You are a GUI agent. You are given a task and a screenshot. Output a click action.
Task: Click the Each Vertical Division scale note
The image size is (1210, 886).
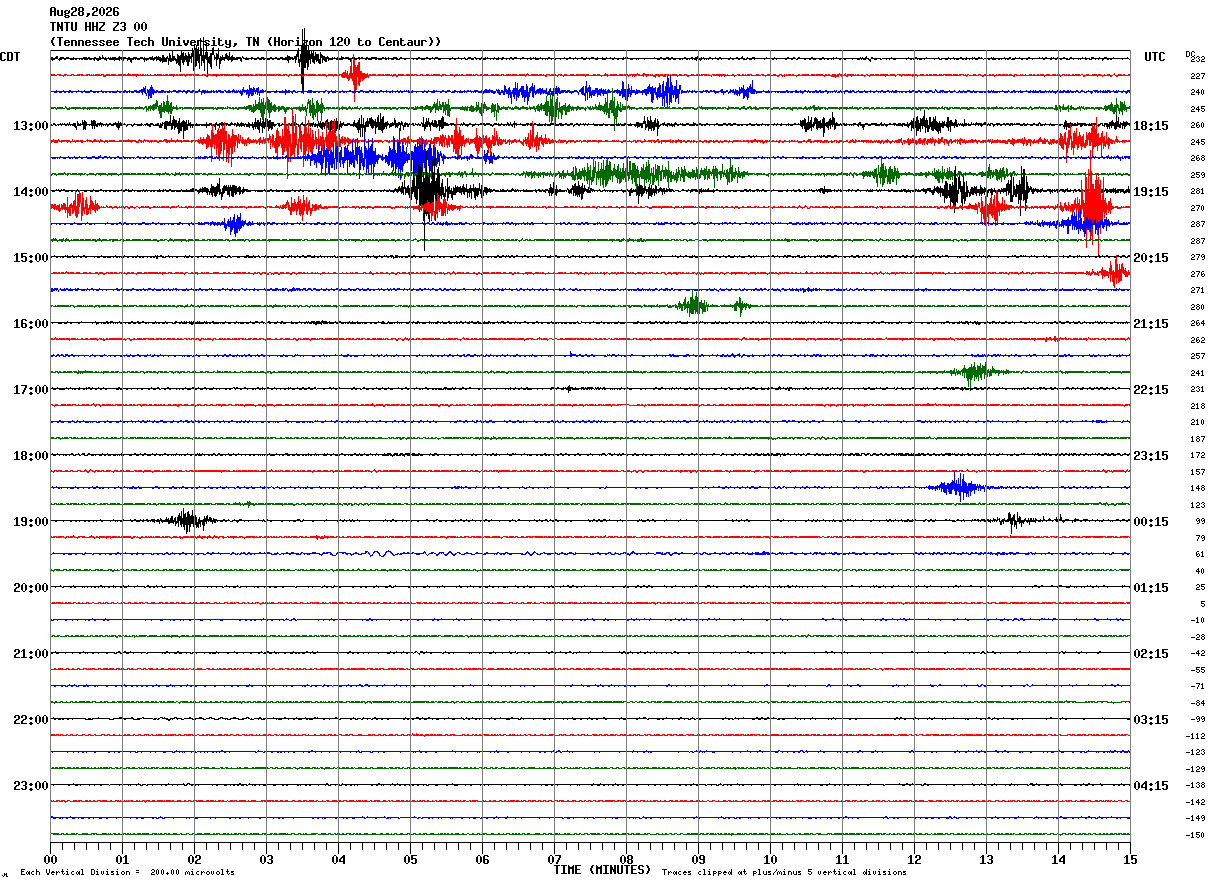127,873
